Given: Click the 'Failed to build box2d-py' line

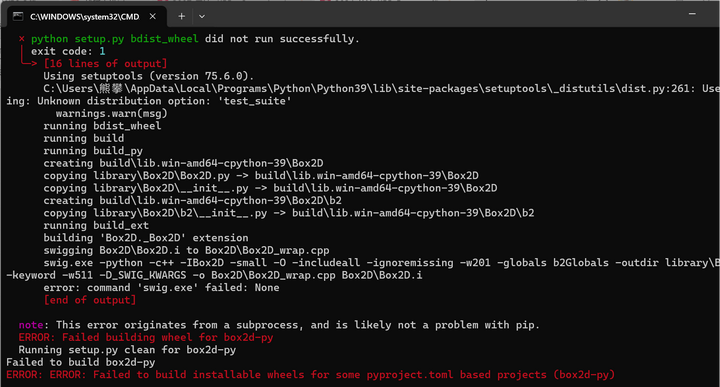Looking at the screenshot, I should [x=80, y=363].
